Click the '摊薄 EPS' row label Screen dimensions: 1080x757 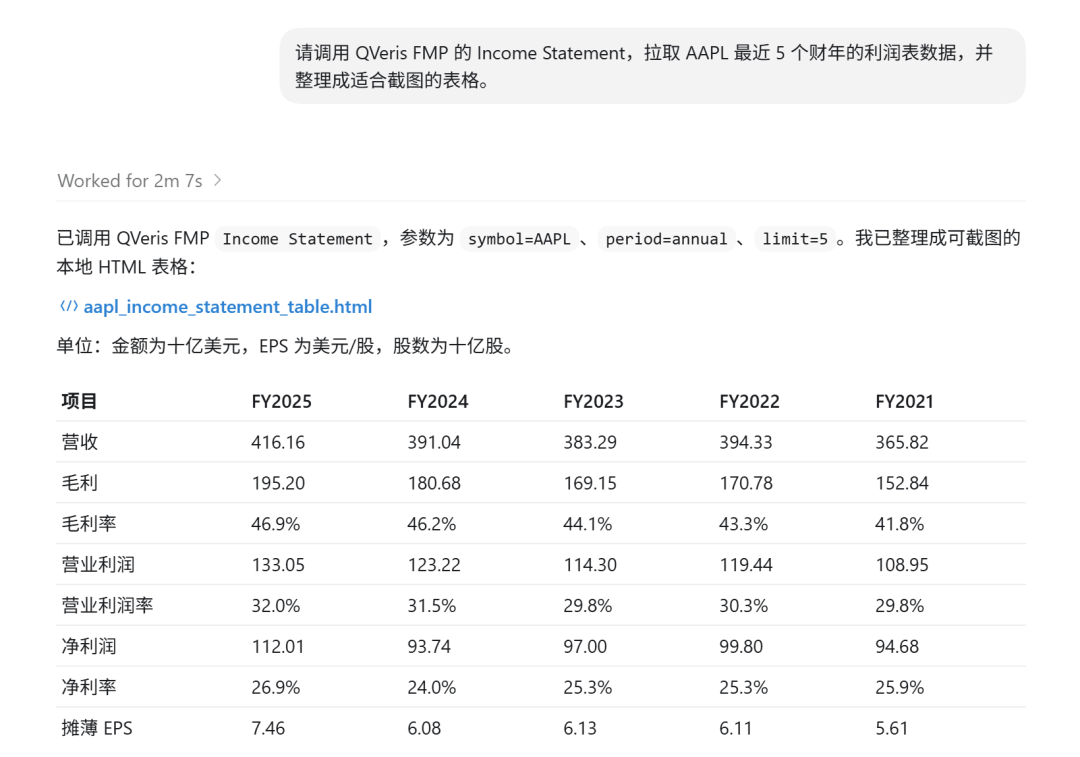[x=97, y=728]
